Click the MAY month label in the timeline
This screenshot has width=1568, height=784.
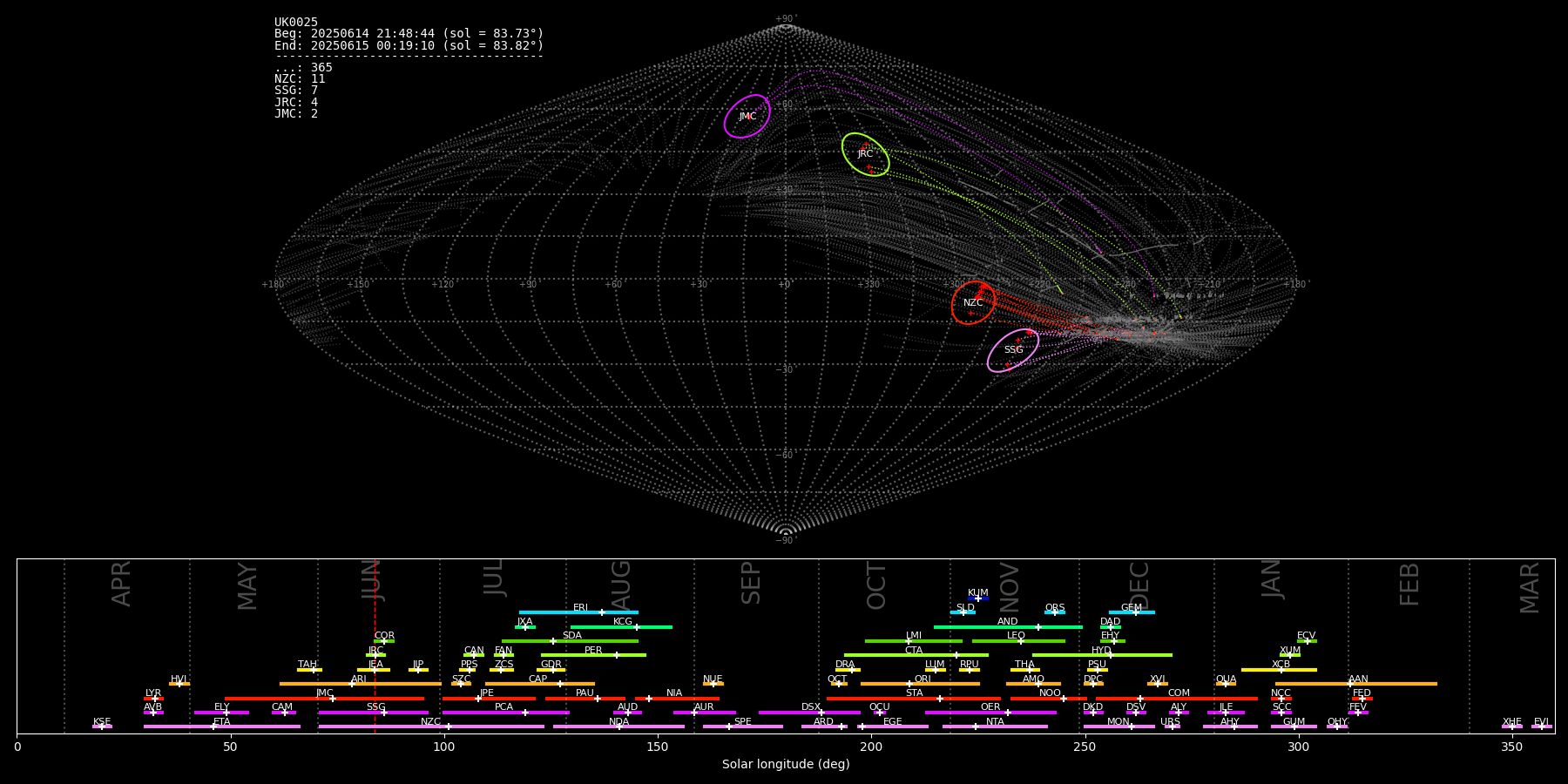[247, 586]
